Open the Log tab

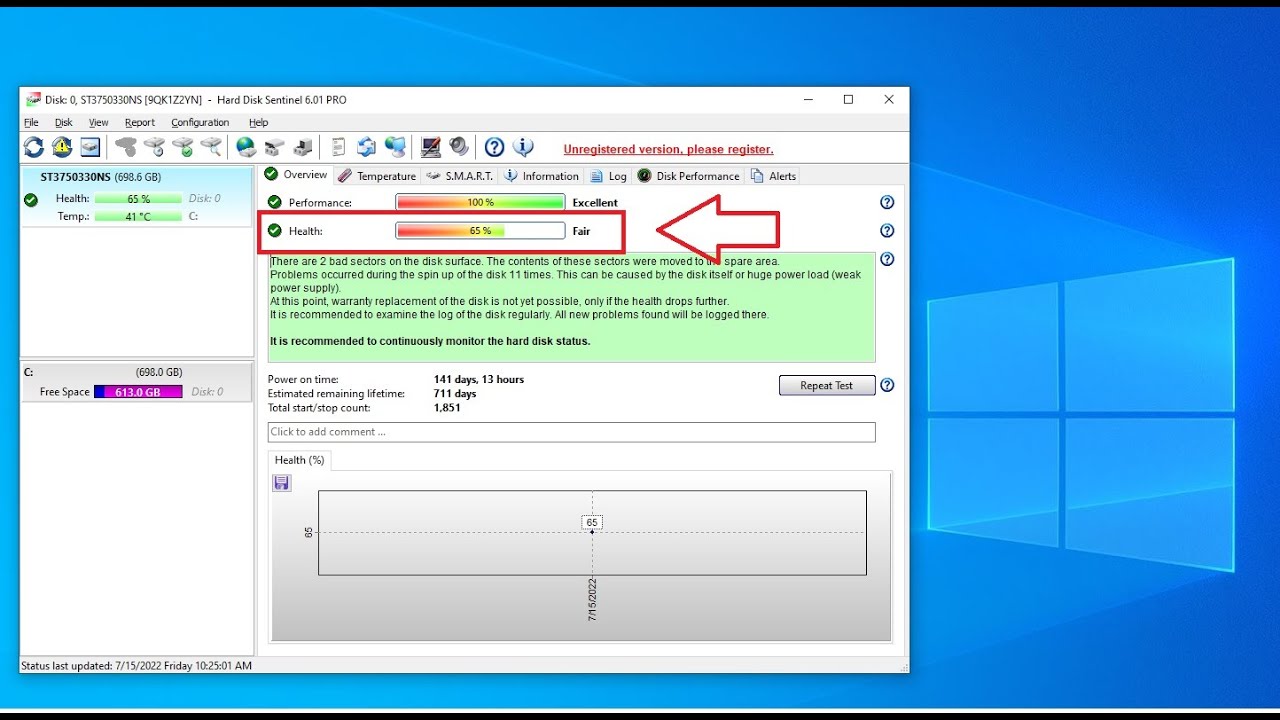609,176
